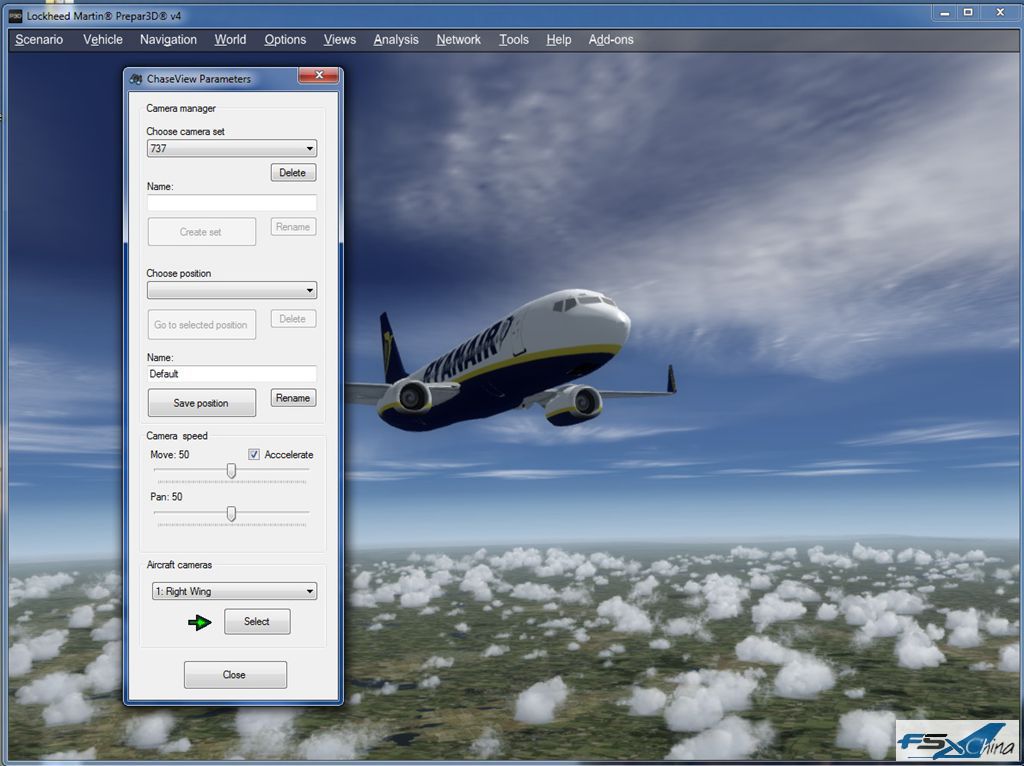Open the Network menu
The width and height of the screenshot is (1024, 766).
[x=458, y=40]
